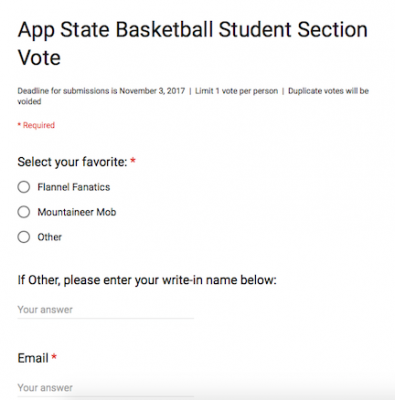The width and height of the screenshot is (395, 400).
Task: Click the App State Basketball form title
Action: tap(193, 43)
